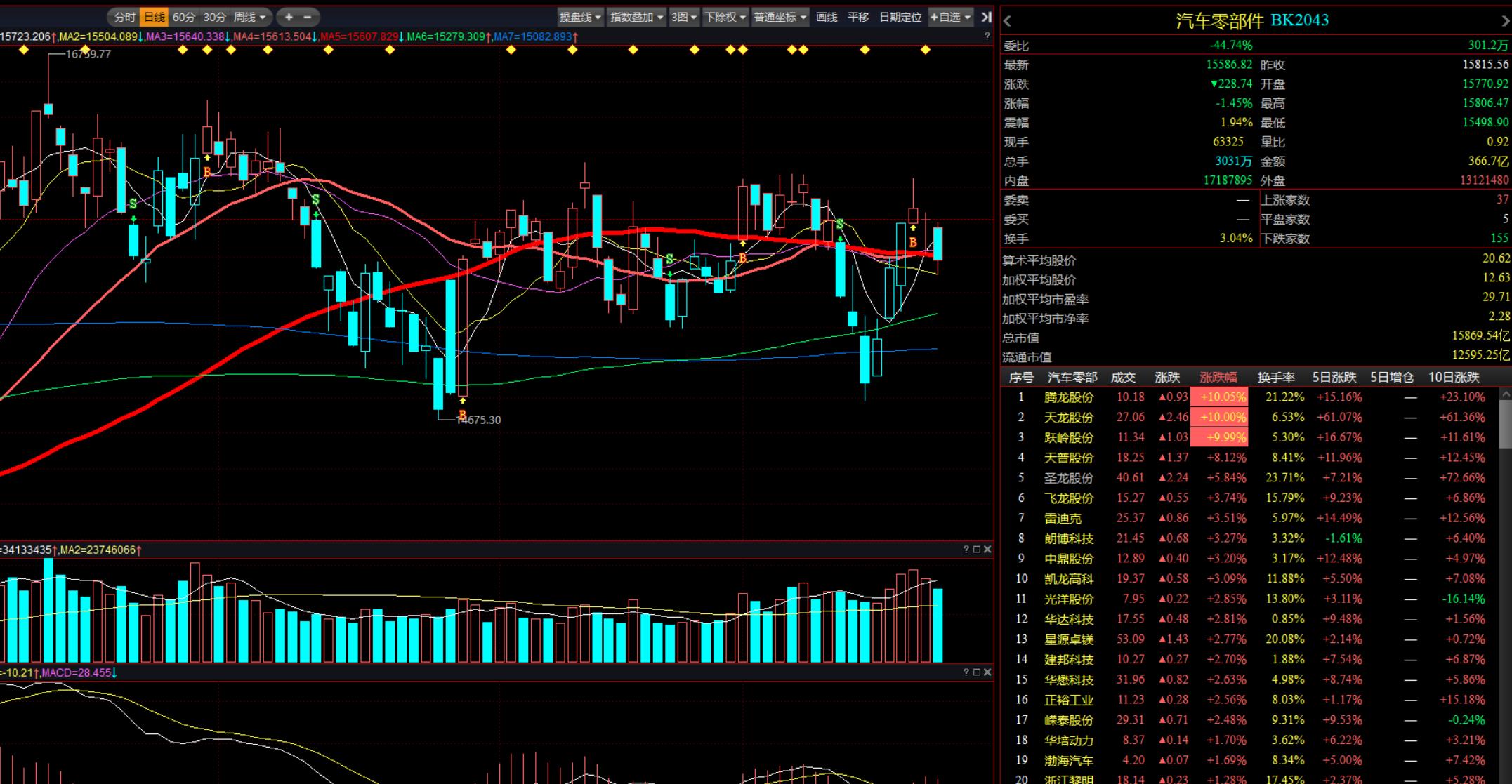This screenshot has height=784, width=1512.
Task: Click the 画线 drawing button
Action: tap(827, 17)
